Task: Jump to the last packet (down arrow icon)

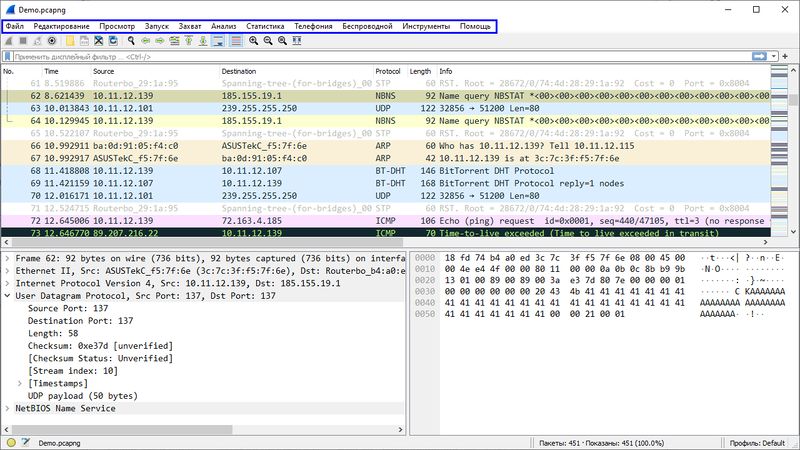Action: [203, 41]
